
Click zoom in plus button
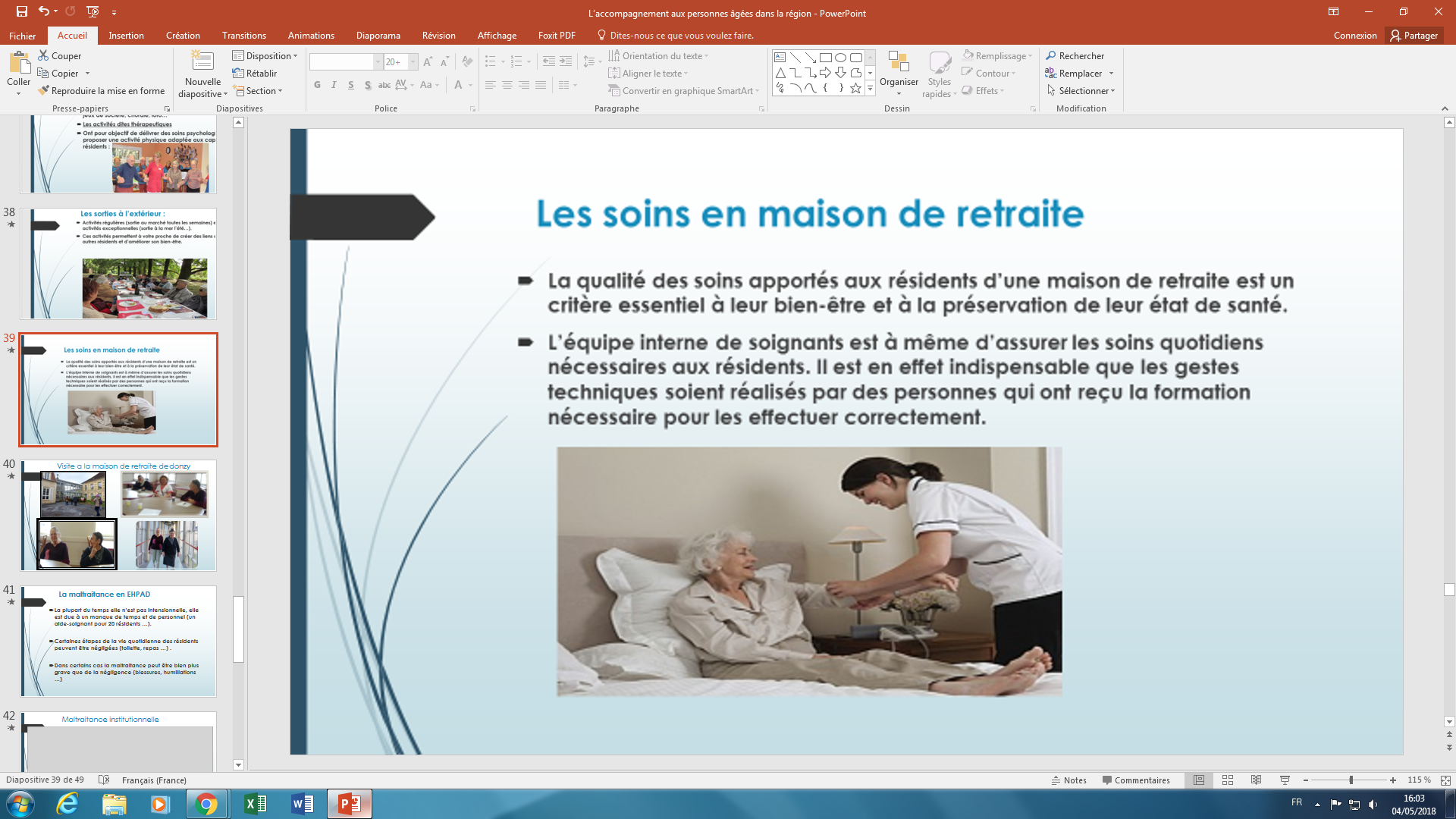pyautogui.click(x=1393, y=780)
